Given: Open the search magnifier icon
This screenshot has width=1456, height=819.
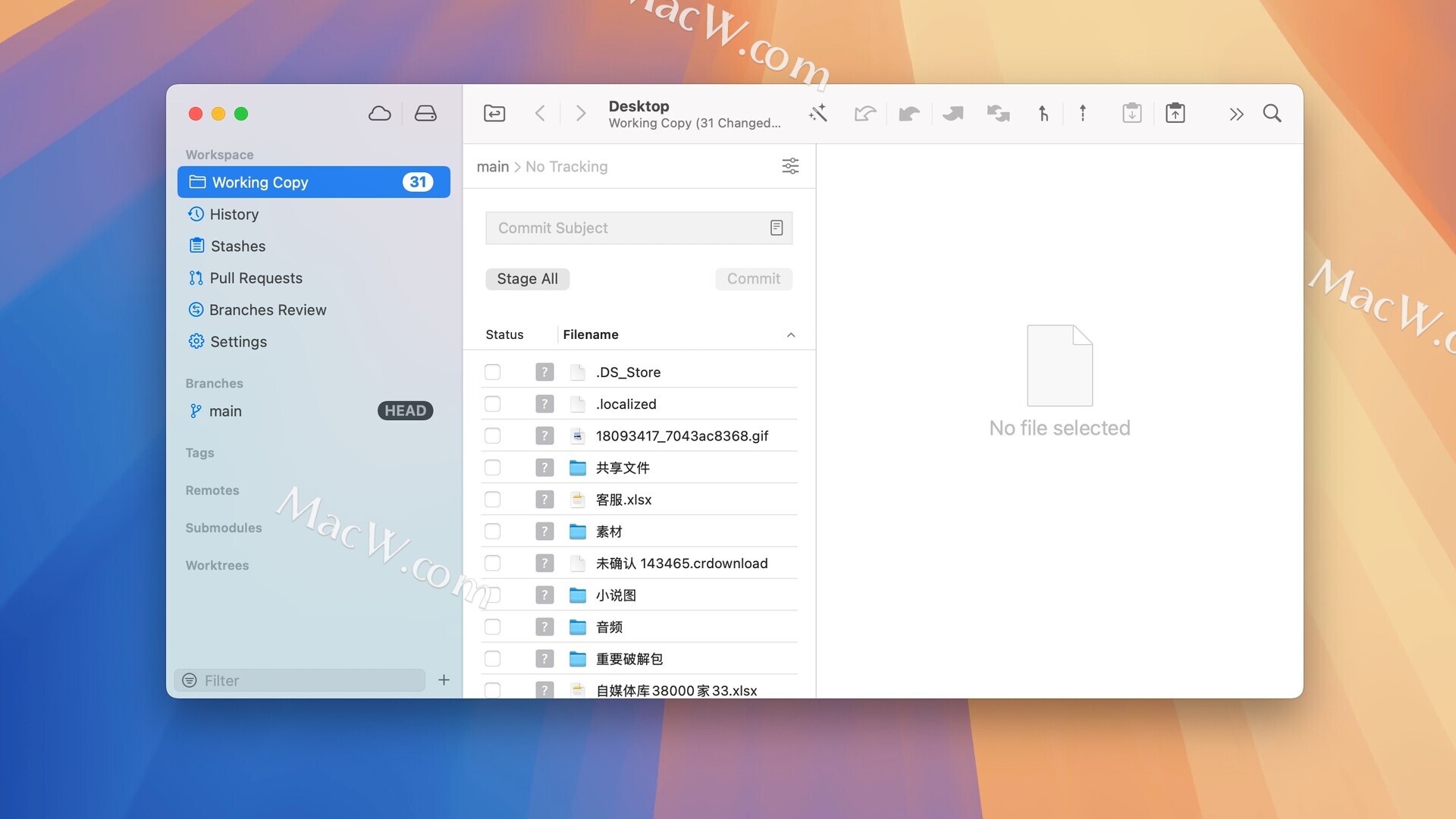Looking at the screenshot, I should [x=1272, y=114].
